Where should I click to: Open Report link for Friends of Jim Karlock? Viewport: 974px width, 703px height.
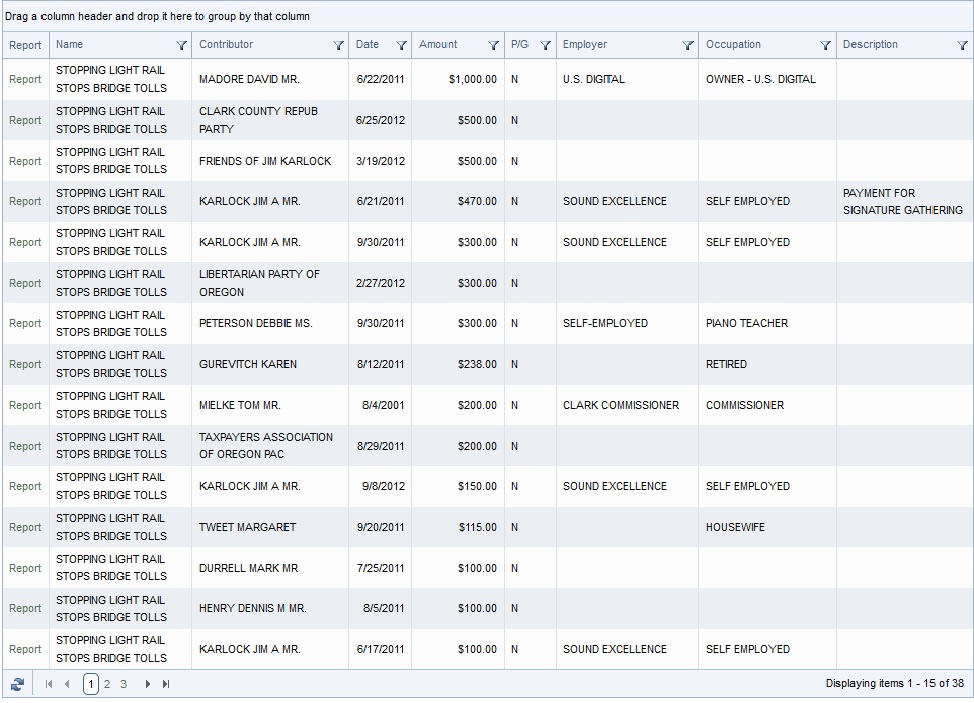(25, 161)
